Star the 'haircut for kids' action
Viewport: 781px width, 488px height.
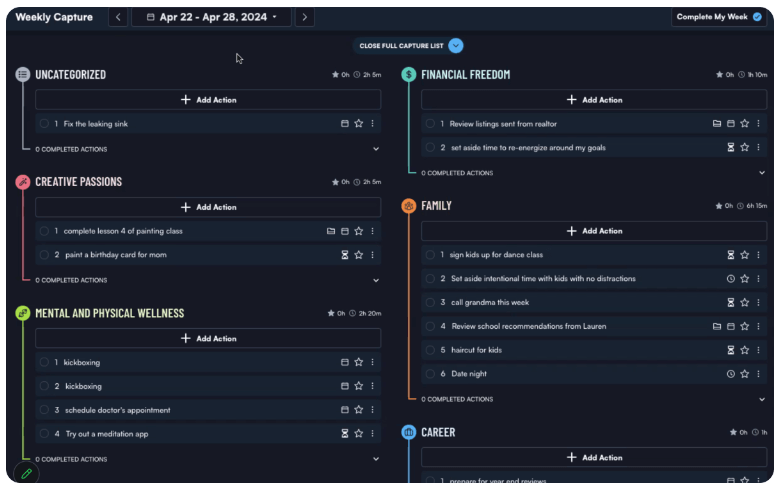(744, 350)
